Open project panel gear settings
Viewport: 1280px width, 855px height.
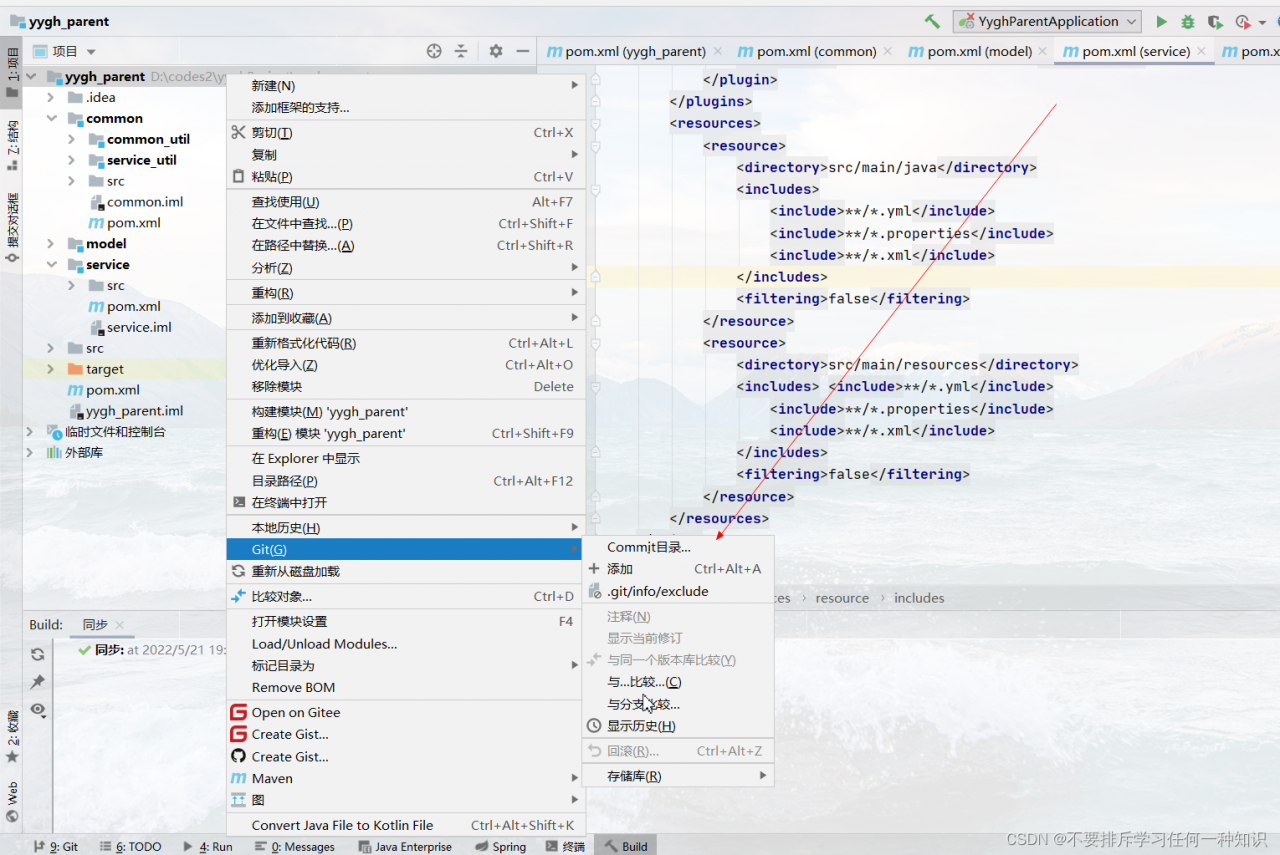click(496, 51)
